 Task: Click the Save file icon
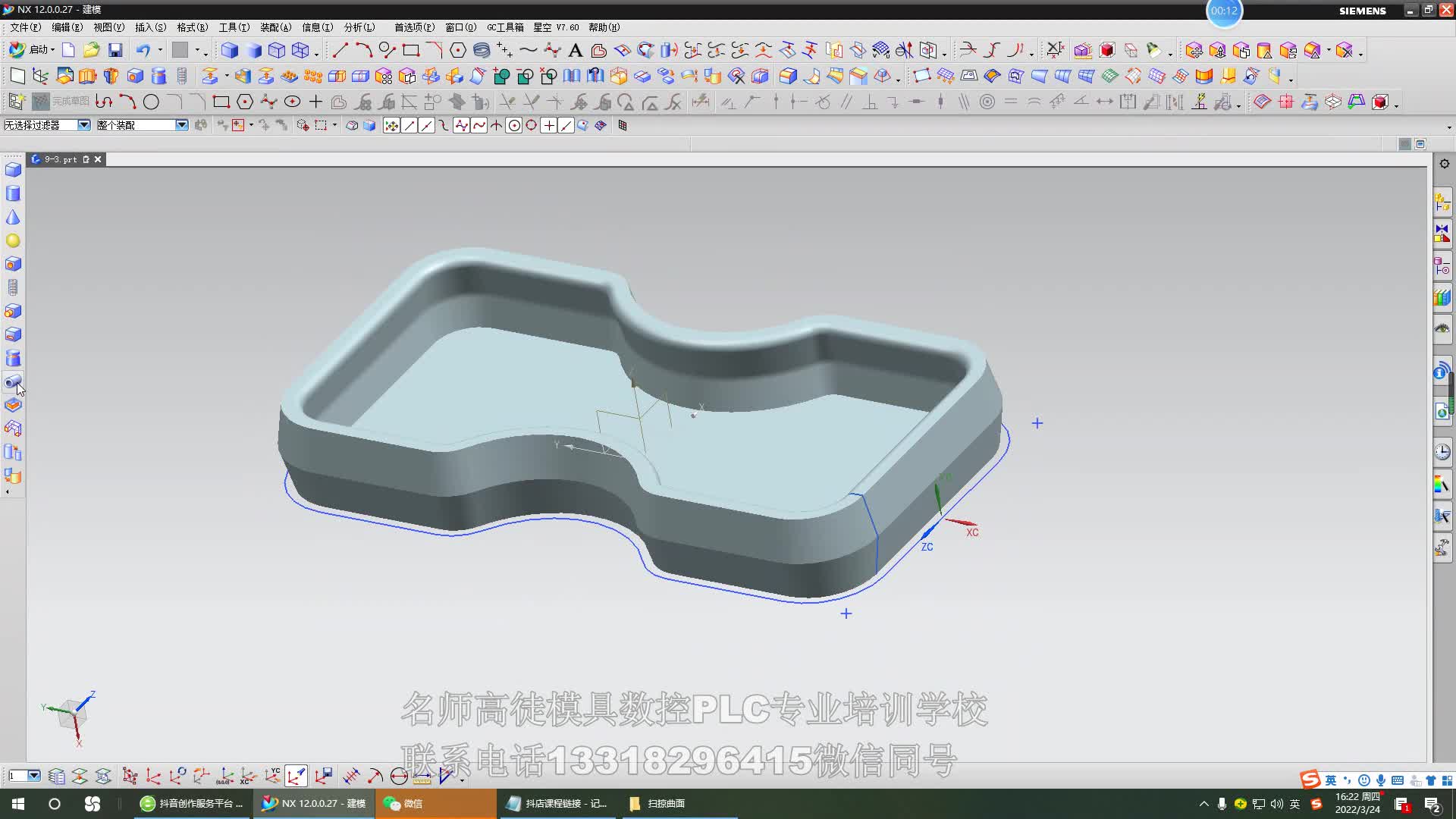pyautogui.click(x=115, y=50)
